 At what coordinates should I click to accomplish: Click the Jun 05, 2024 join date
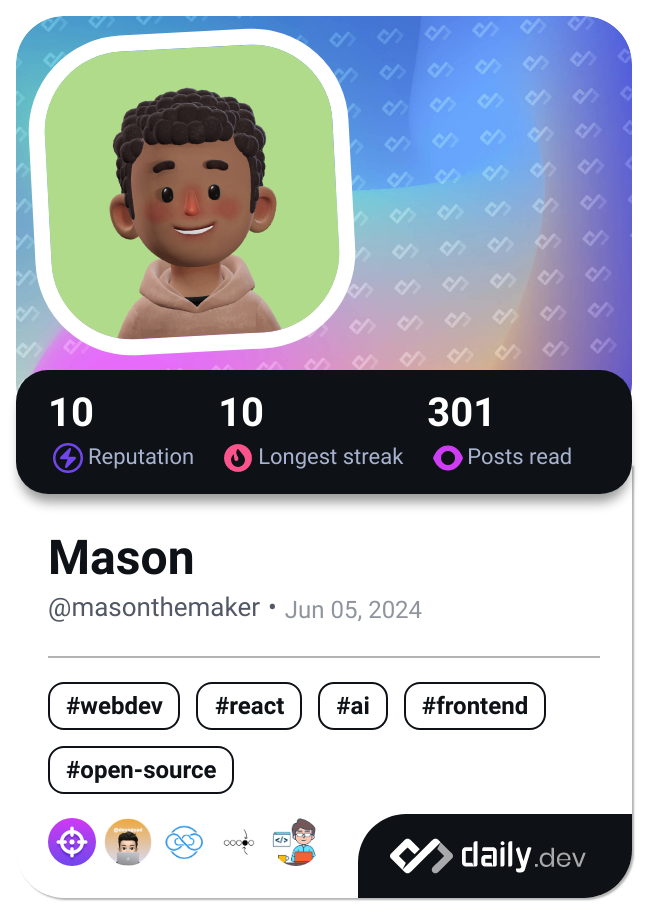click(x=353, y=609)
